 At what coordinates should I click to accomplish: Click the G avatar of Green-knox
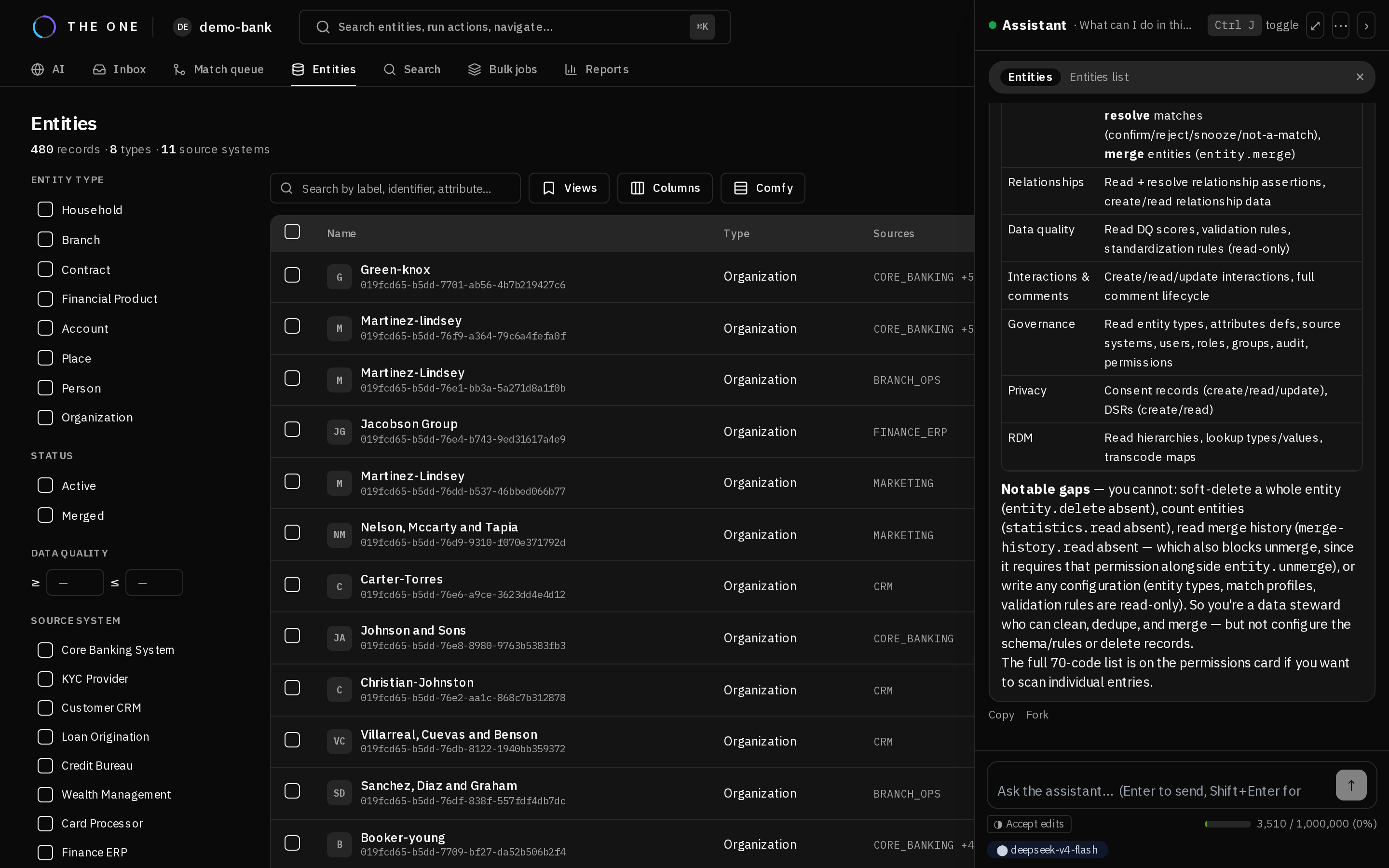[x=339, y=277]
